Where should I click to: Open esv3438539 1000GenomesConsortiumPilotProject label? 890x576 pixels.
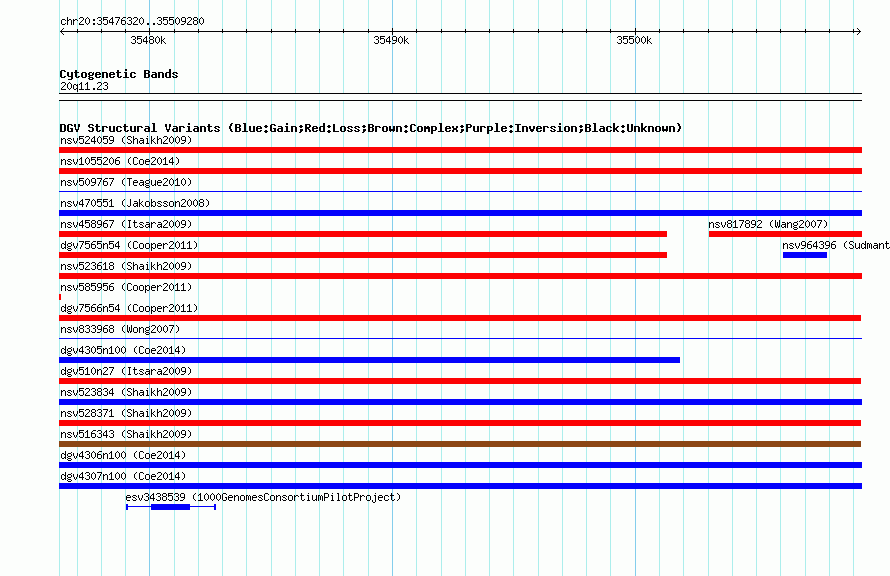[x=263, y=497]
